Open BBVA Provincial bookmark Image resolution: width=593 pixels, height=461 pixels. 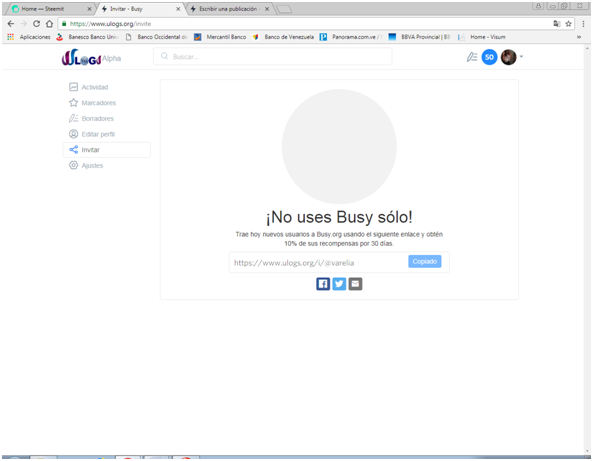coord(420,37)
